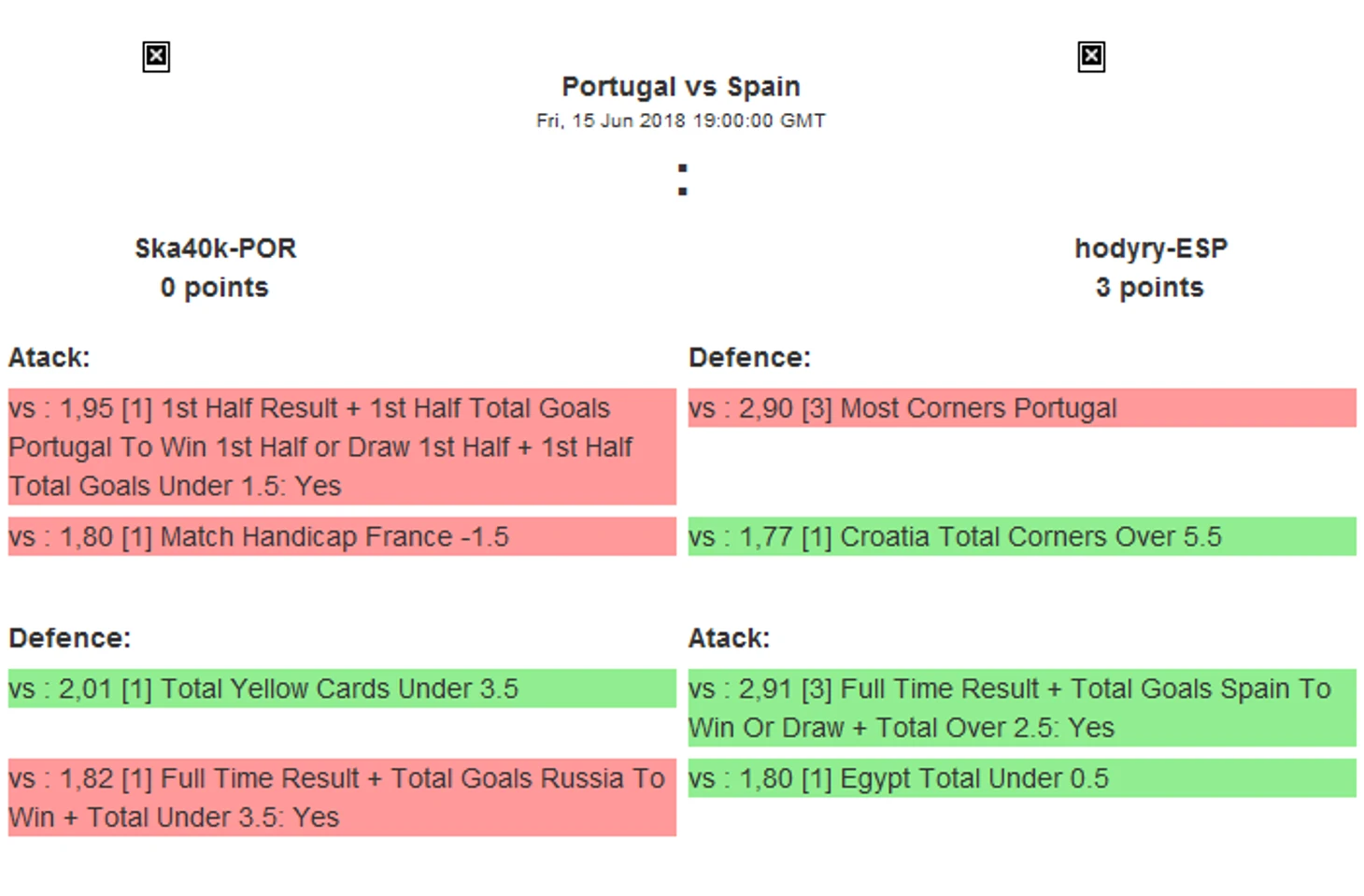Select the 1st Half Result 1,95 bet row

click(342, 447)
